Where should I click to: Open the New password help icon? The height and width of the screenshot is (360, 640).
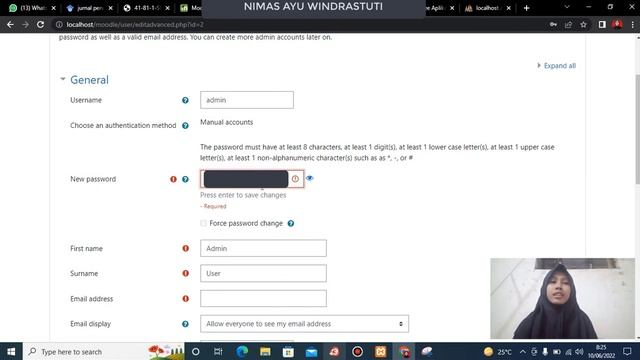[x=185, y=179]
